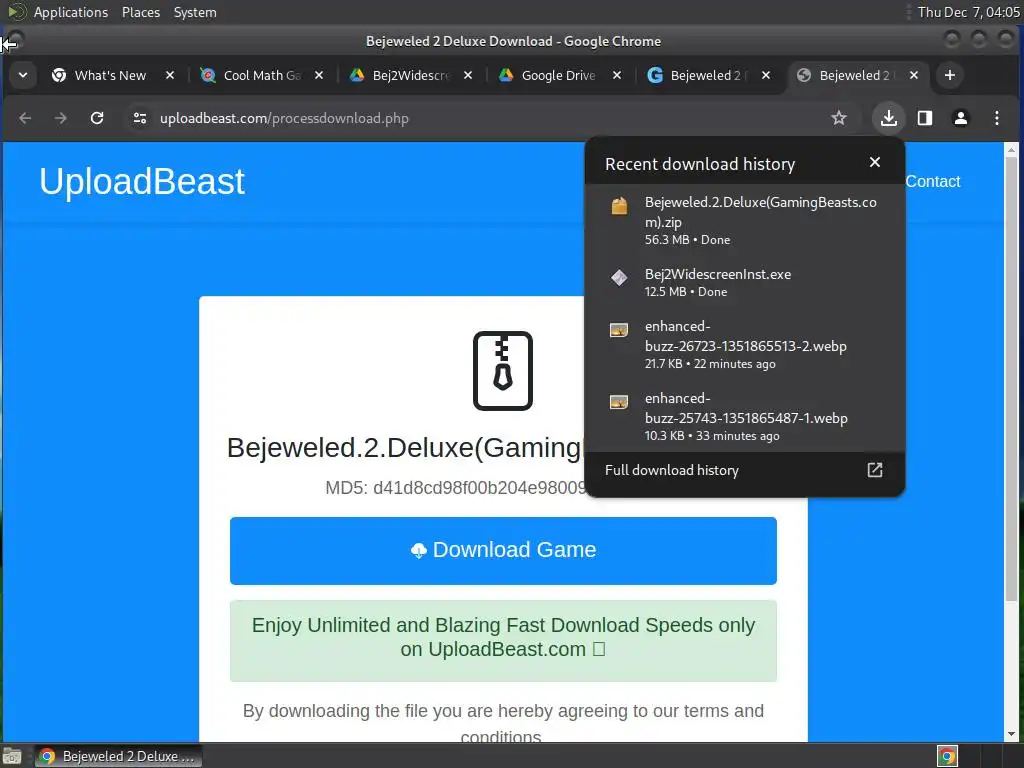
Task: Close the Bej2Widescreen tab
Action: pos(468,75)
